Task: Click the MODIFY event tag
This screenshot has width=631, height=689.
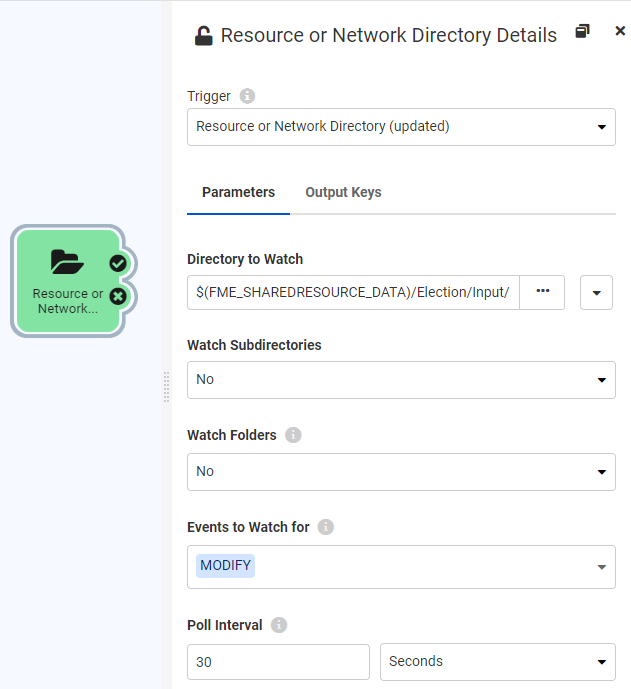Action: [x=225, y=566]
